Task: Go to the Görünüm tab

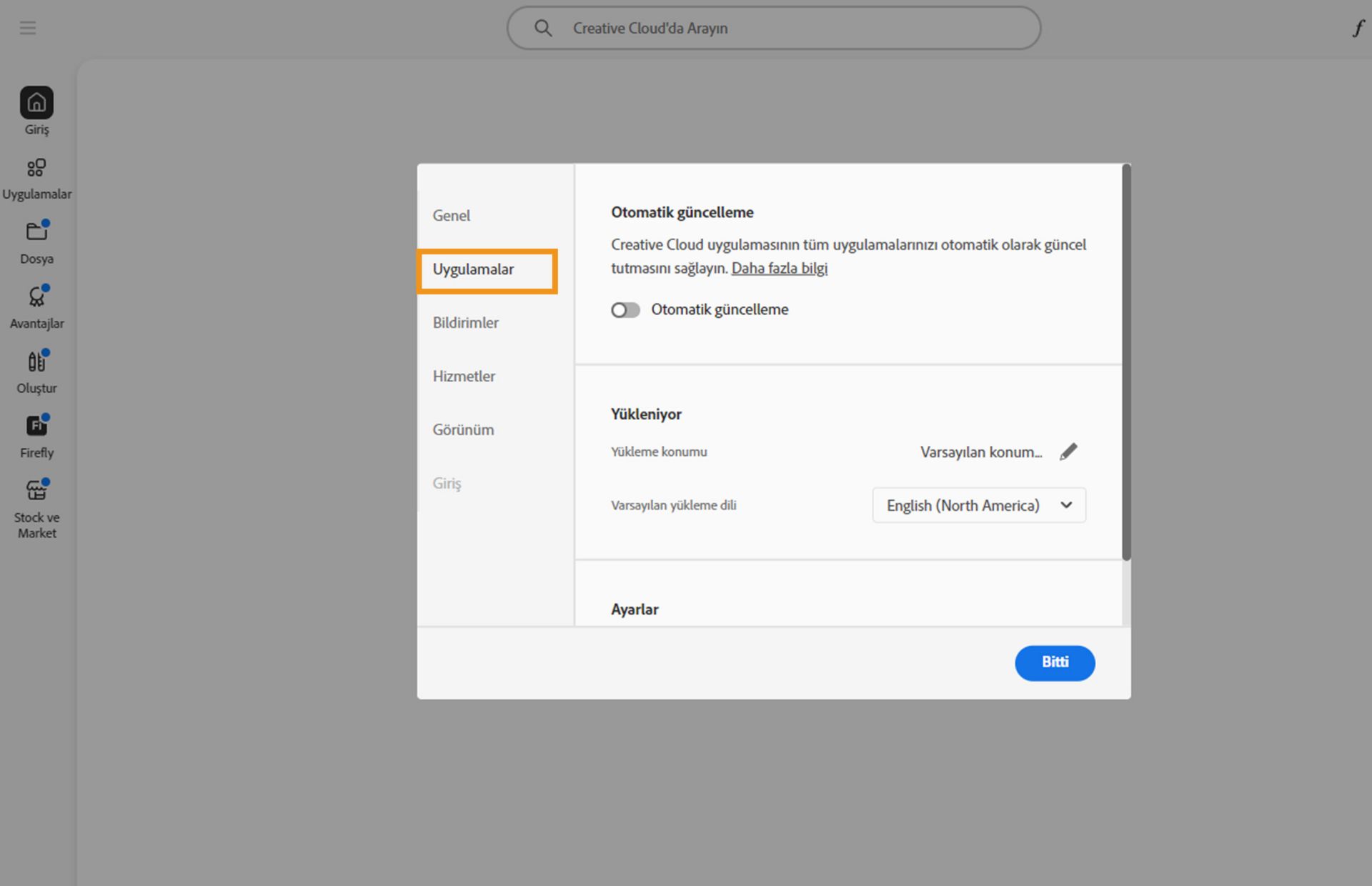Action: 463,429
